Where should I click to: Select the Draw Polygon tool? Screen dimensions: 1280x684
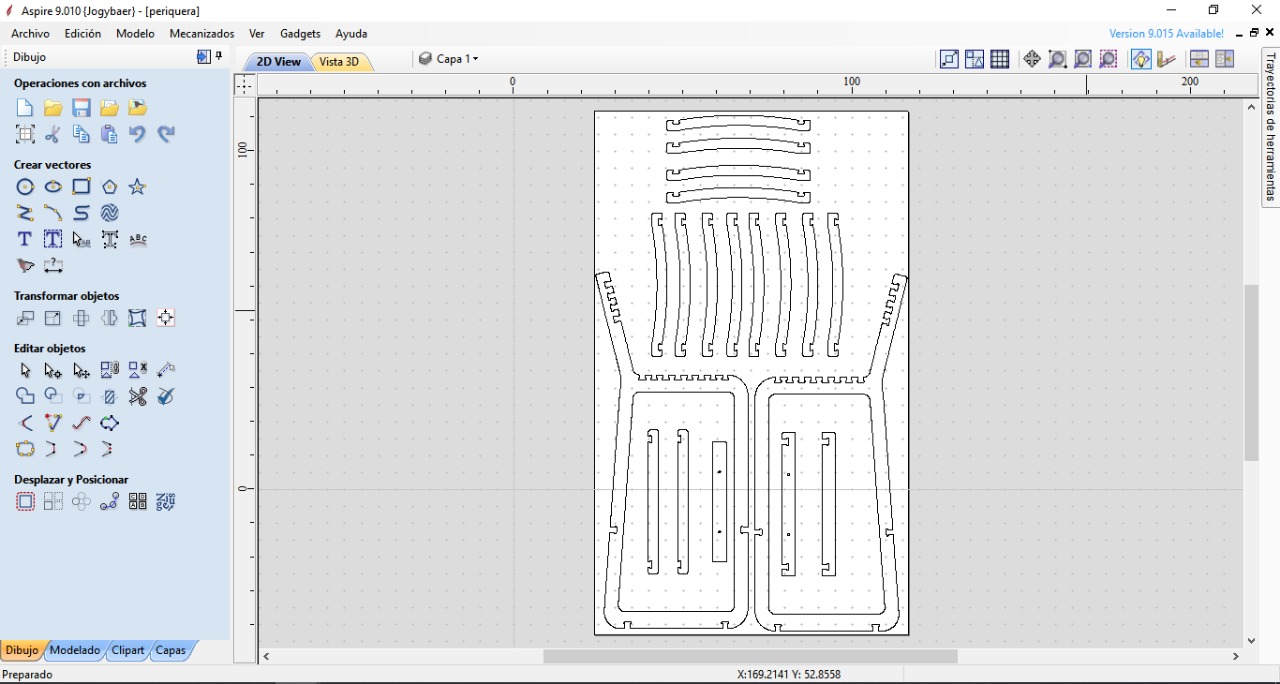pyautogui.click(x=109, y=187)
